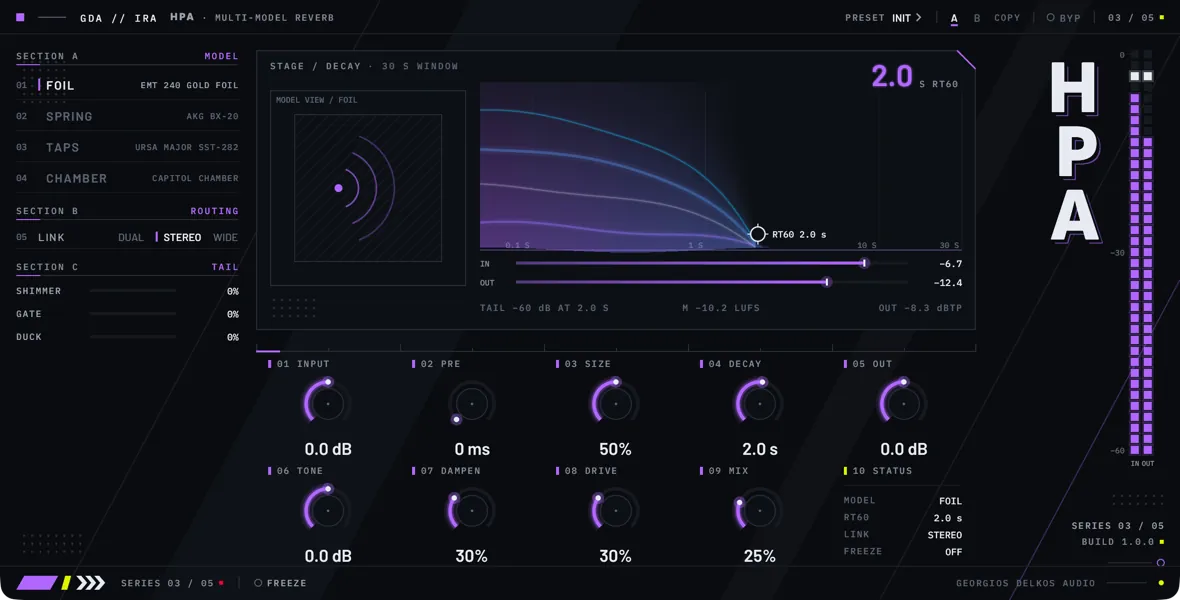Choose WIDE routing mode
This screenshot has height=600, width=1180.
(226, 237)
